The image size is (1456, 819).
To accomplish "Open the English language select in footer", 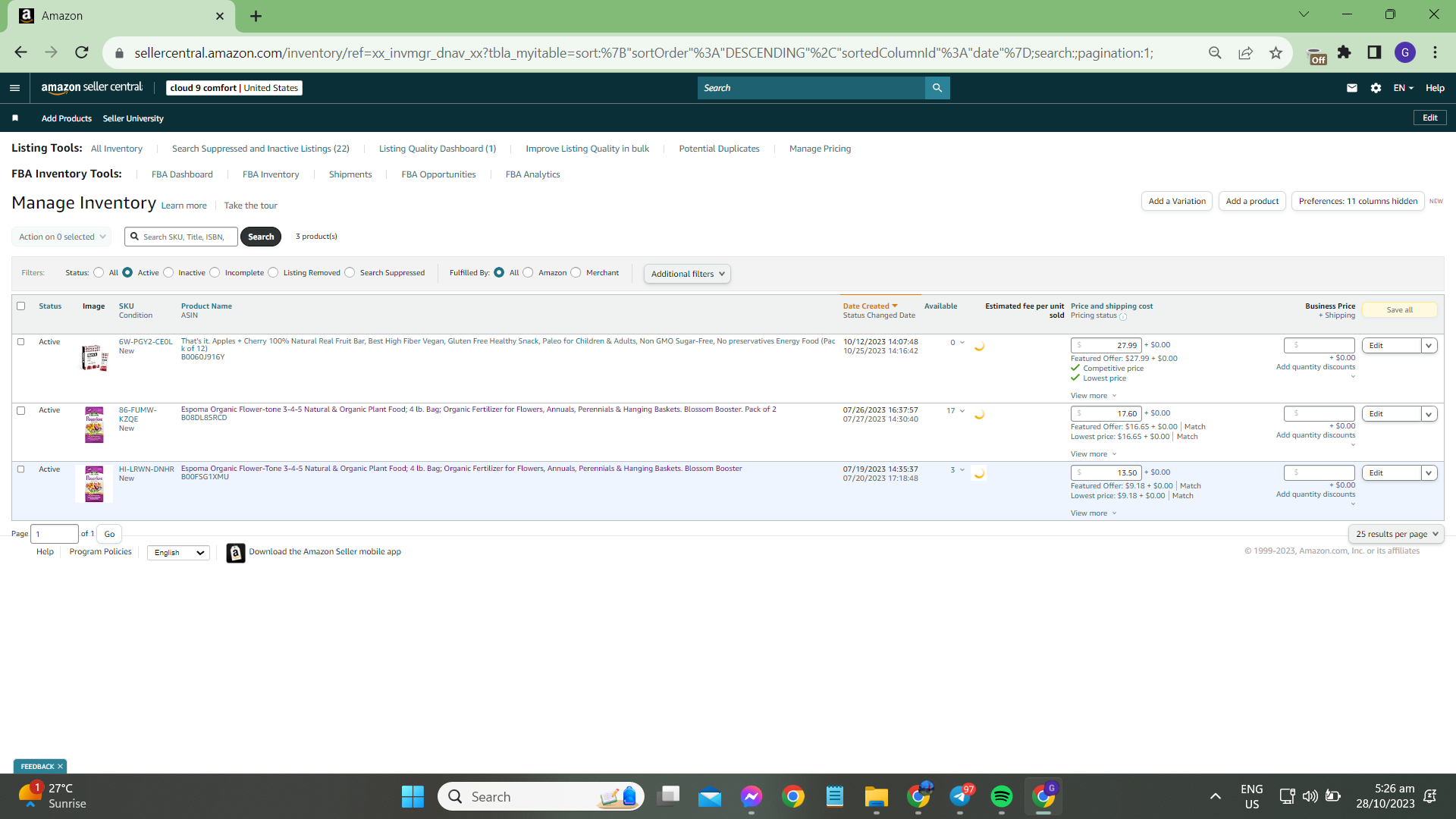I will click(178, 553).
